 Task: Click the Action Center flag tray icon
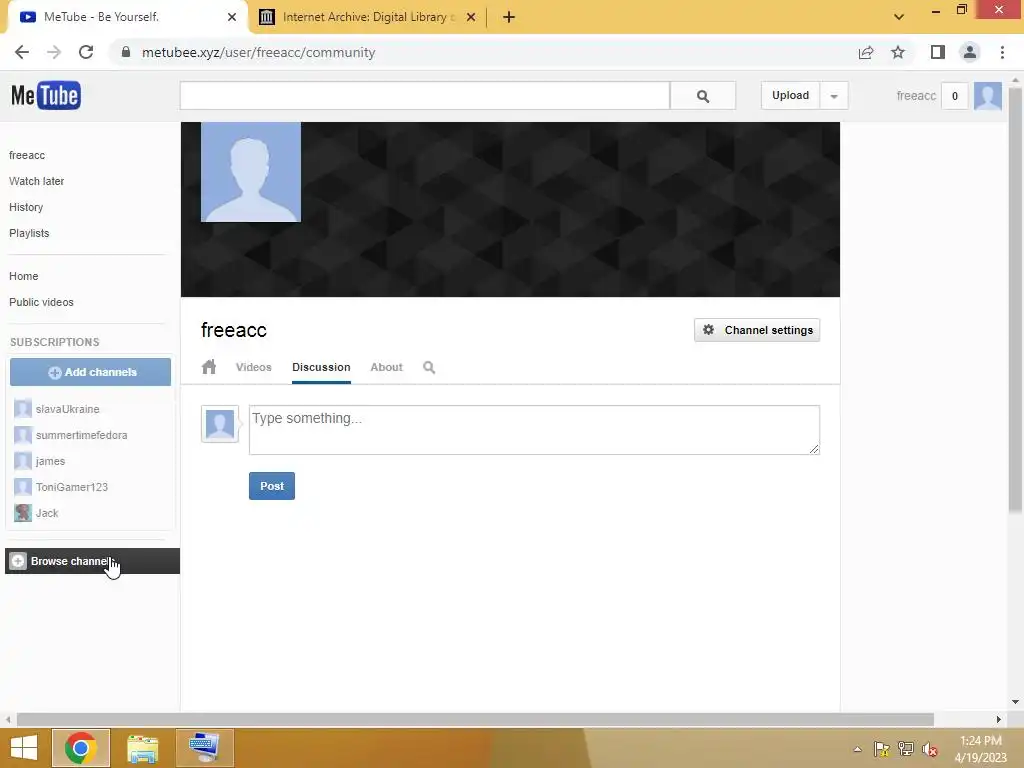point(882,749)
